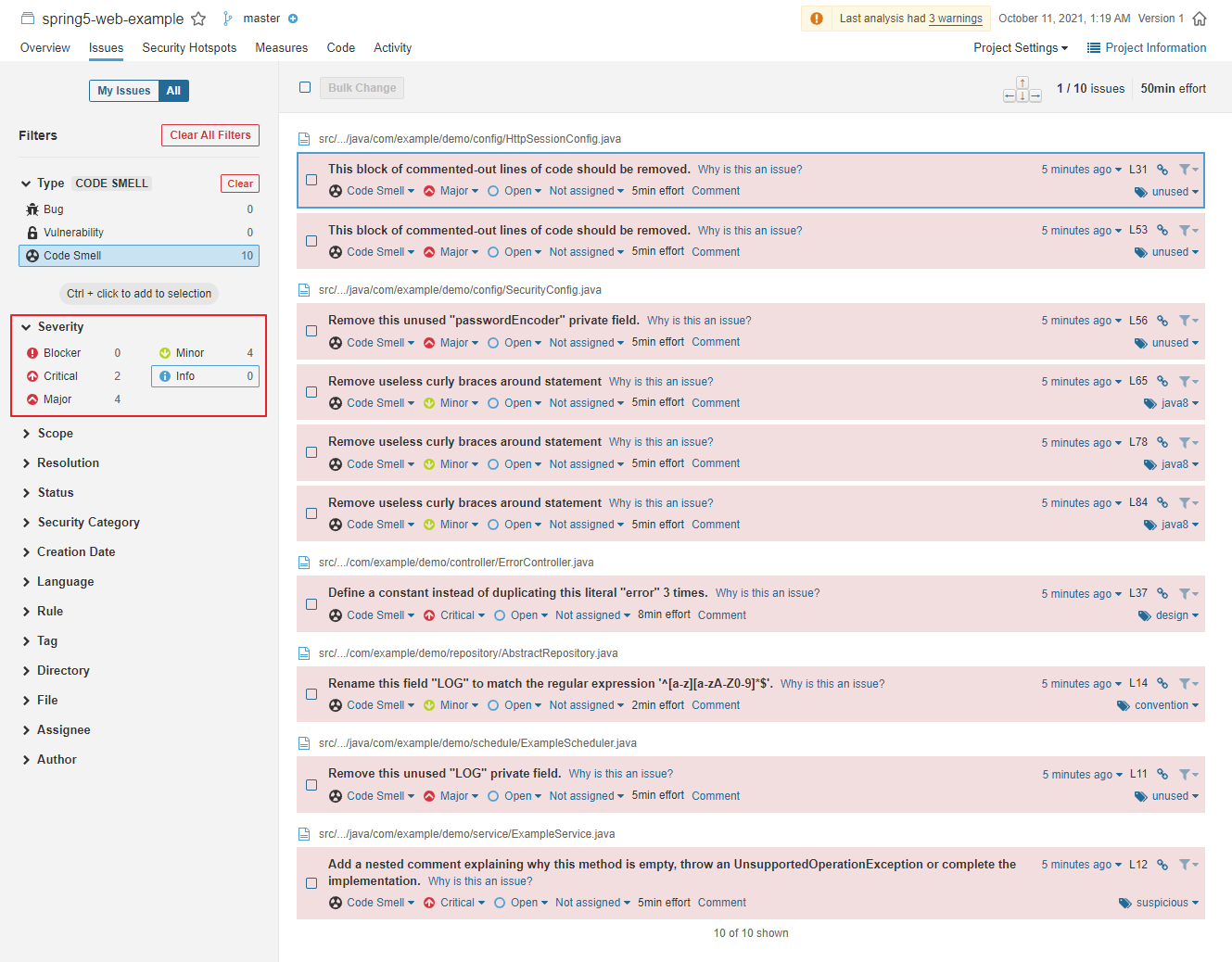Click the home icon in top right
1232x962 pixels.
1200,19
